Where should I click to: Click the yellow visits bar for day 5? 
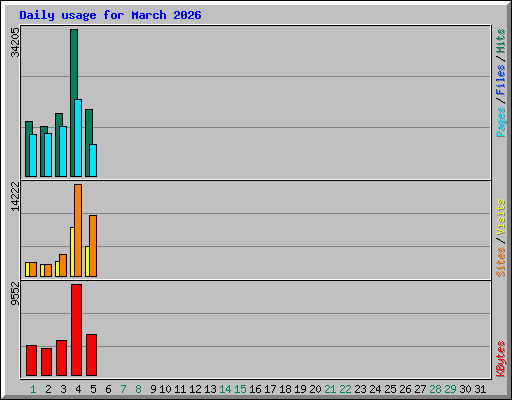(x=87, y=262)
